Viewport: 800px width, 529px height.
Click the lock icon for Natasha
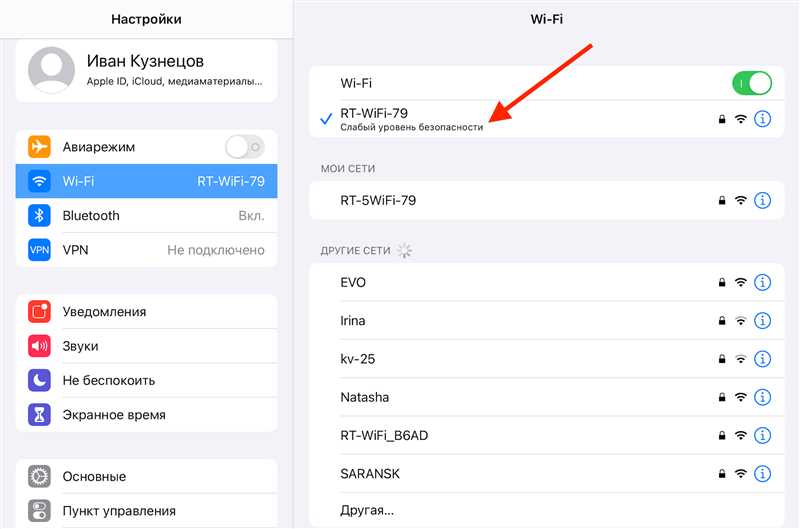pos(722,397)
